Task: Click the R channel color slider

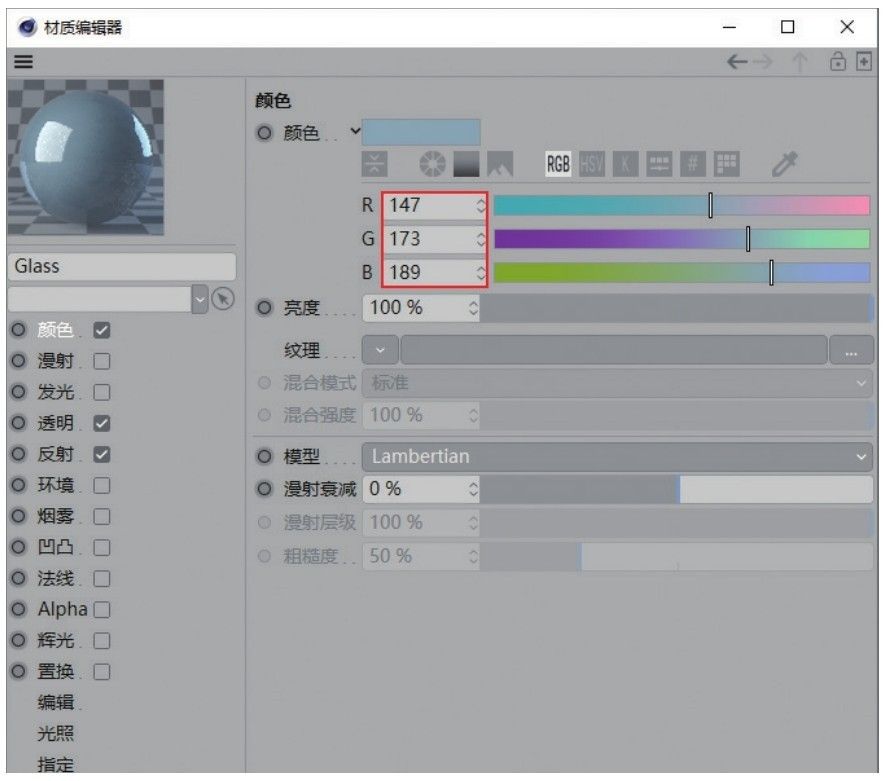Action: coord(682,205)
